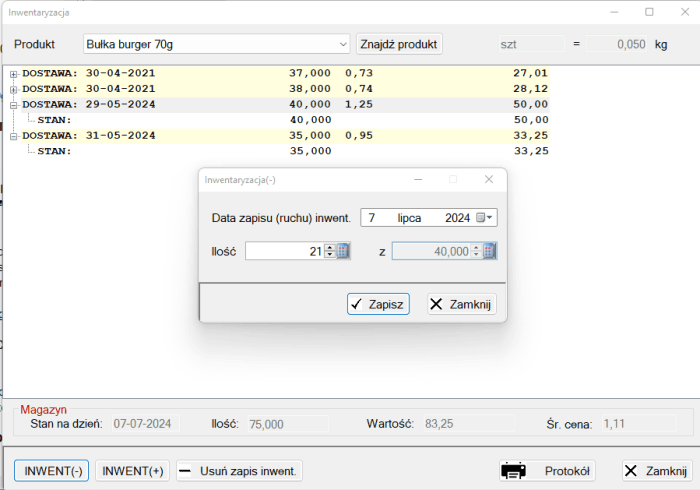Open the Produkt dropdown showing Bułka burger 70g
This screenshot has width=700, height=490.
click(341, 44)
